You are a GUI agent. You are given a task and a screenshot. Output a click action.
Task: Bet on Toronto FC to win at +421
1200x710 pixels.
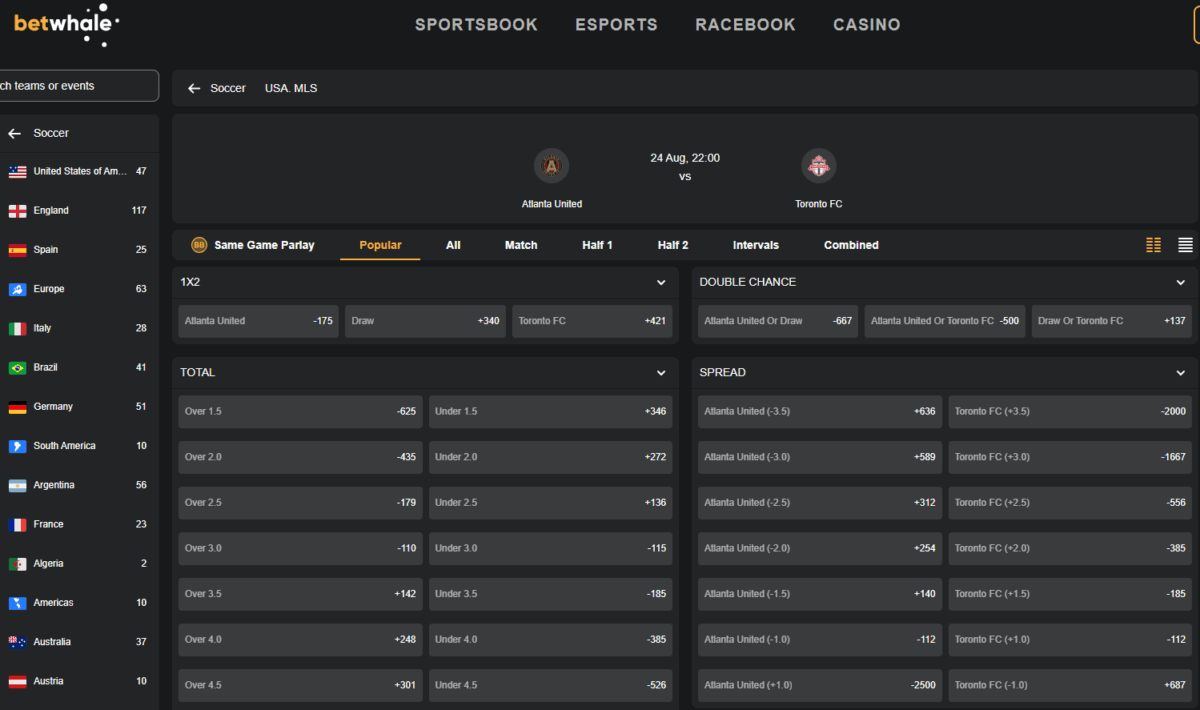pos(593,321)
